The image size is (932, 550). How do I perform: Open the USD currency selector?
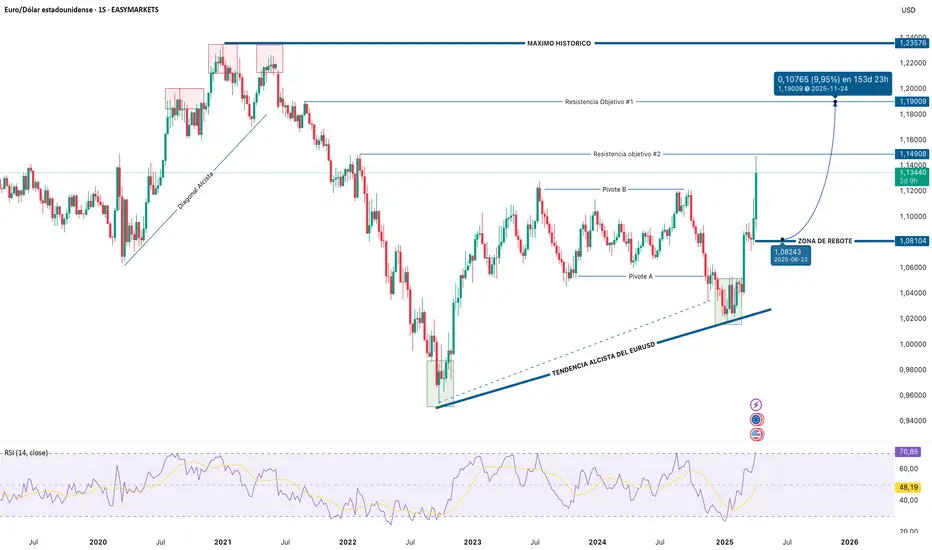pyautogui.click(x=908, y=10)
